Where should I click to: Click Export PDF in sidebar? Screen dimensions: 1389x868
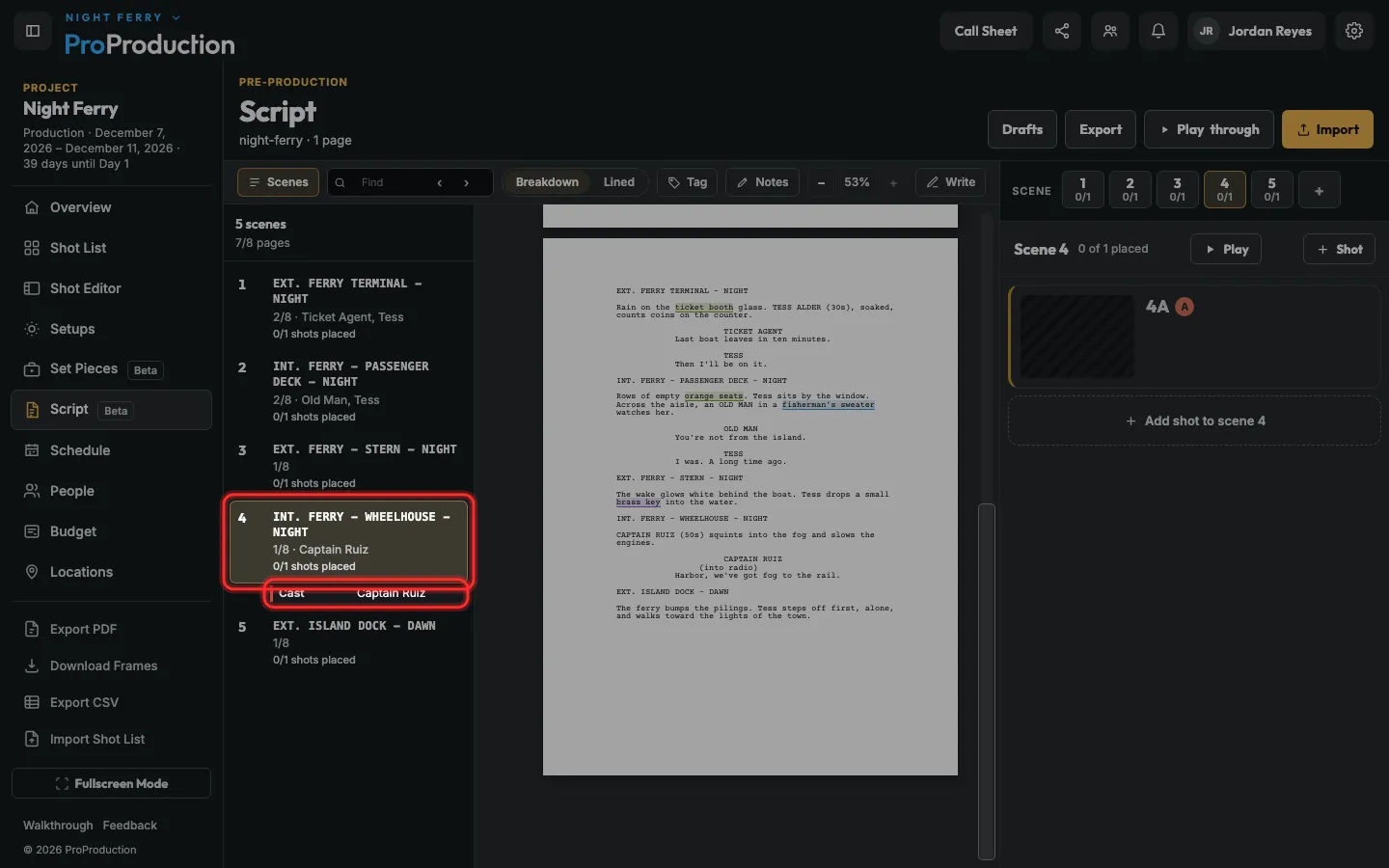point(111,629)
